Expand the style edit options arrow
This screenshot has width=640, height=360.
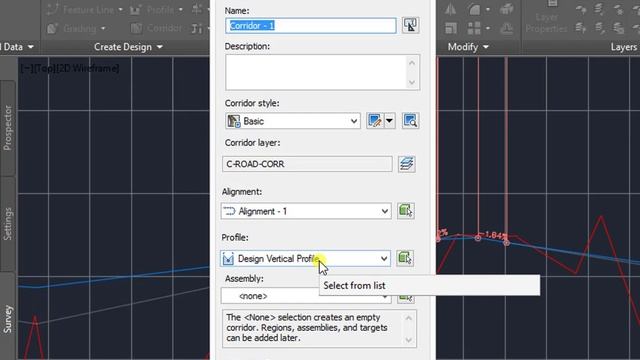[x=389, y=121]
